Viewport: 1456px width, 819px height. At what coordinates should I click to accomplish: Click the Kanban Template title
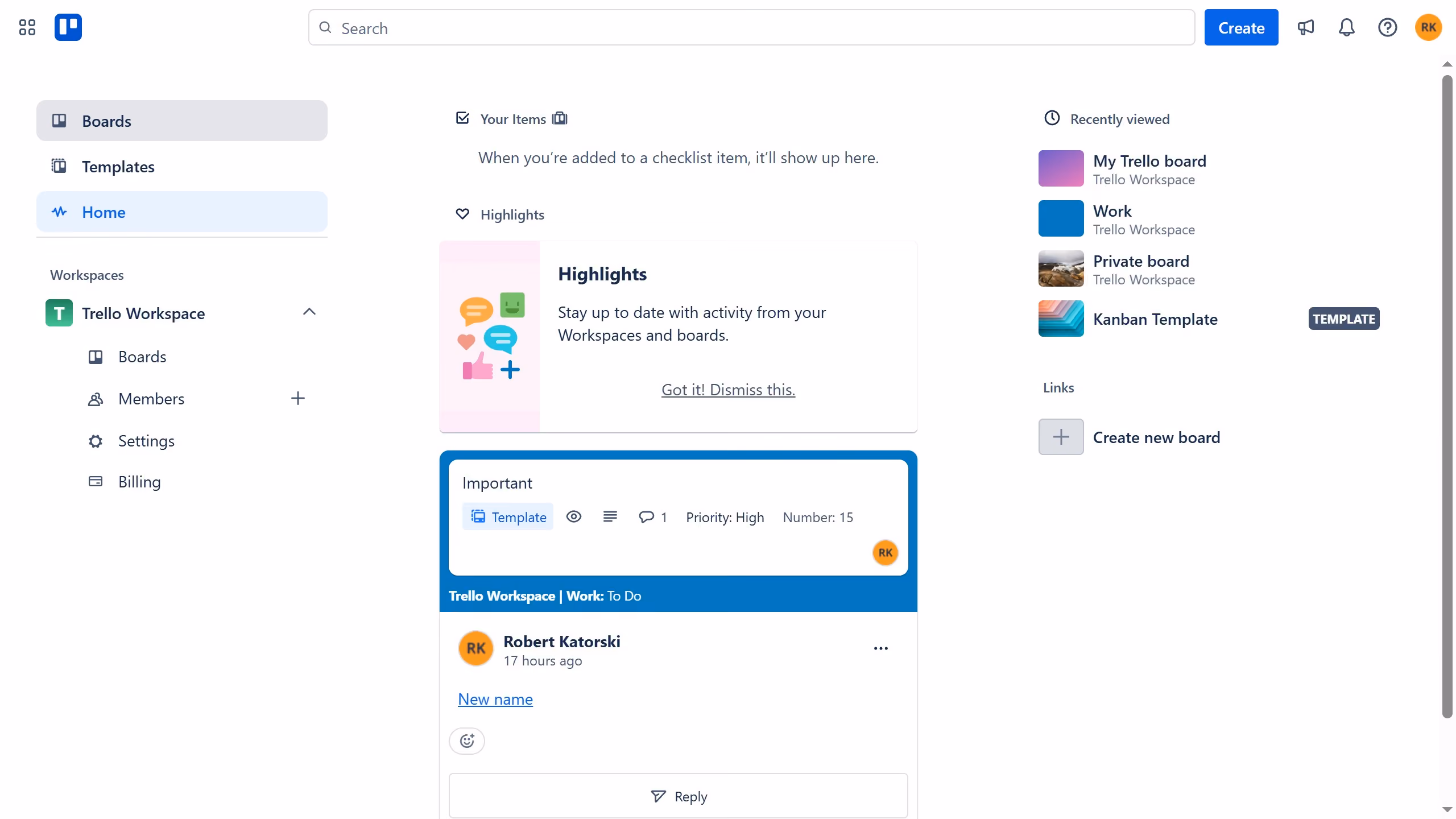click(x=1155, y=319)
